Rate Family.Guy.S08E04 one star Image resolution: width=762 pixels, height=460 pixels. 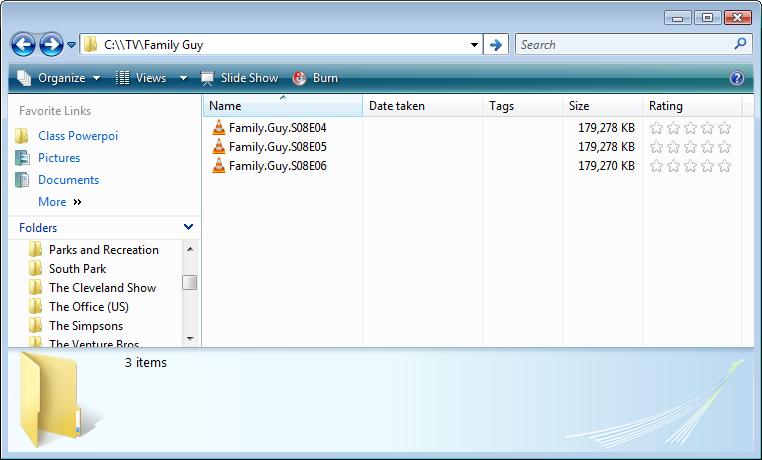click(656, 128)
